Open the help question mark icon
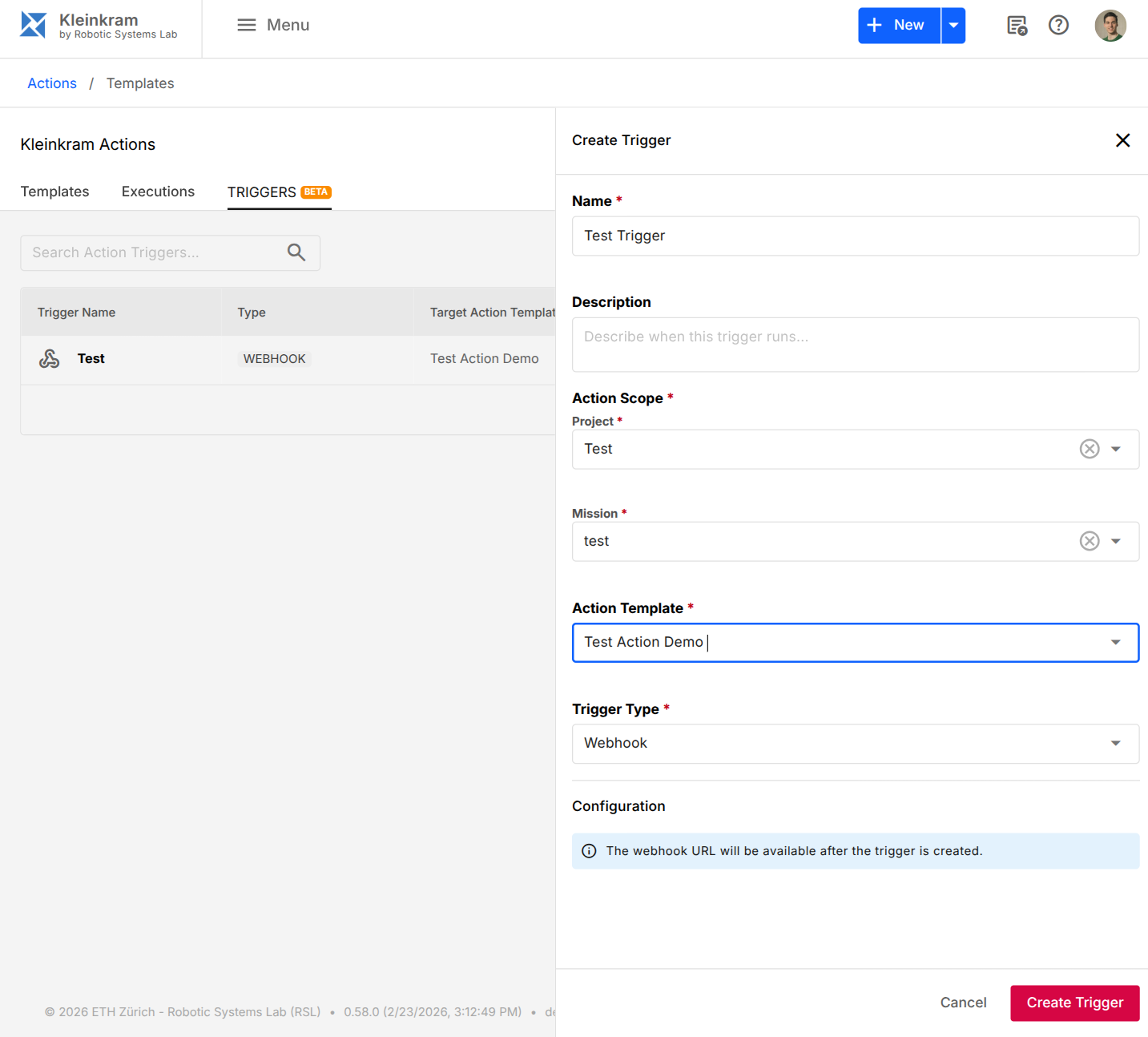 [x=1058, y=26]
